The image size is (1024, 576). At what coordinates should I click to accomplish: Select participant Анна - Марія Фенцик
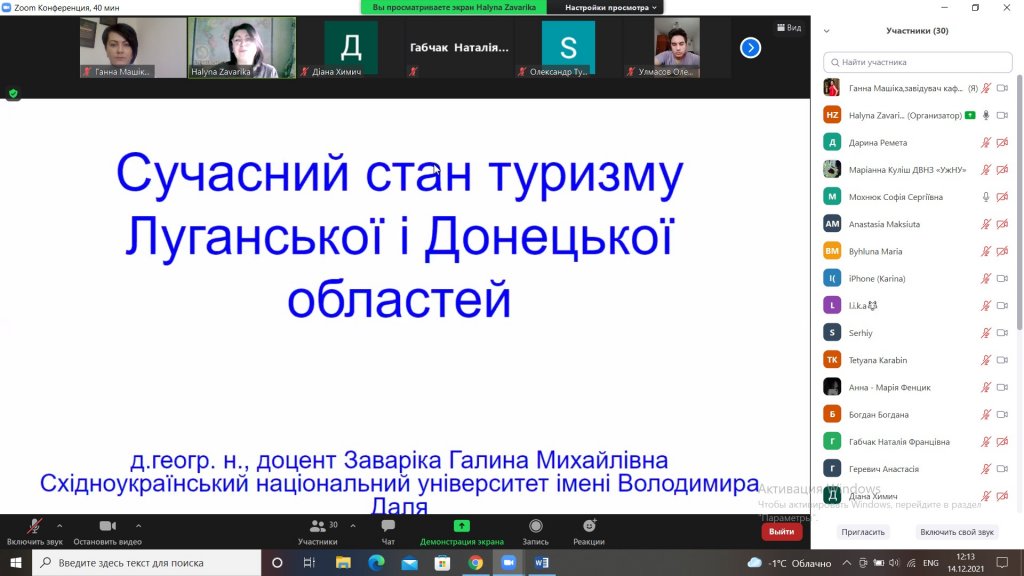(x=916, y=387)
